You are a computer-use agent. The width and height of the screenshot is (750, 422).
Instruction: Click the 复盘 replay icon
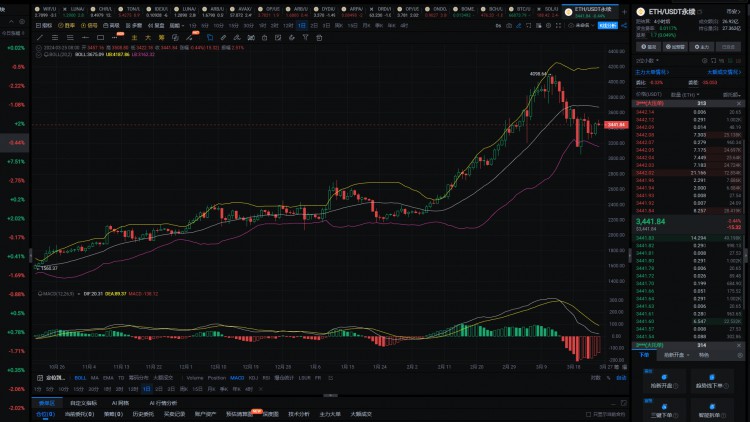156,25
